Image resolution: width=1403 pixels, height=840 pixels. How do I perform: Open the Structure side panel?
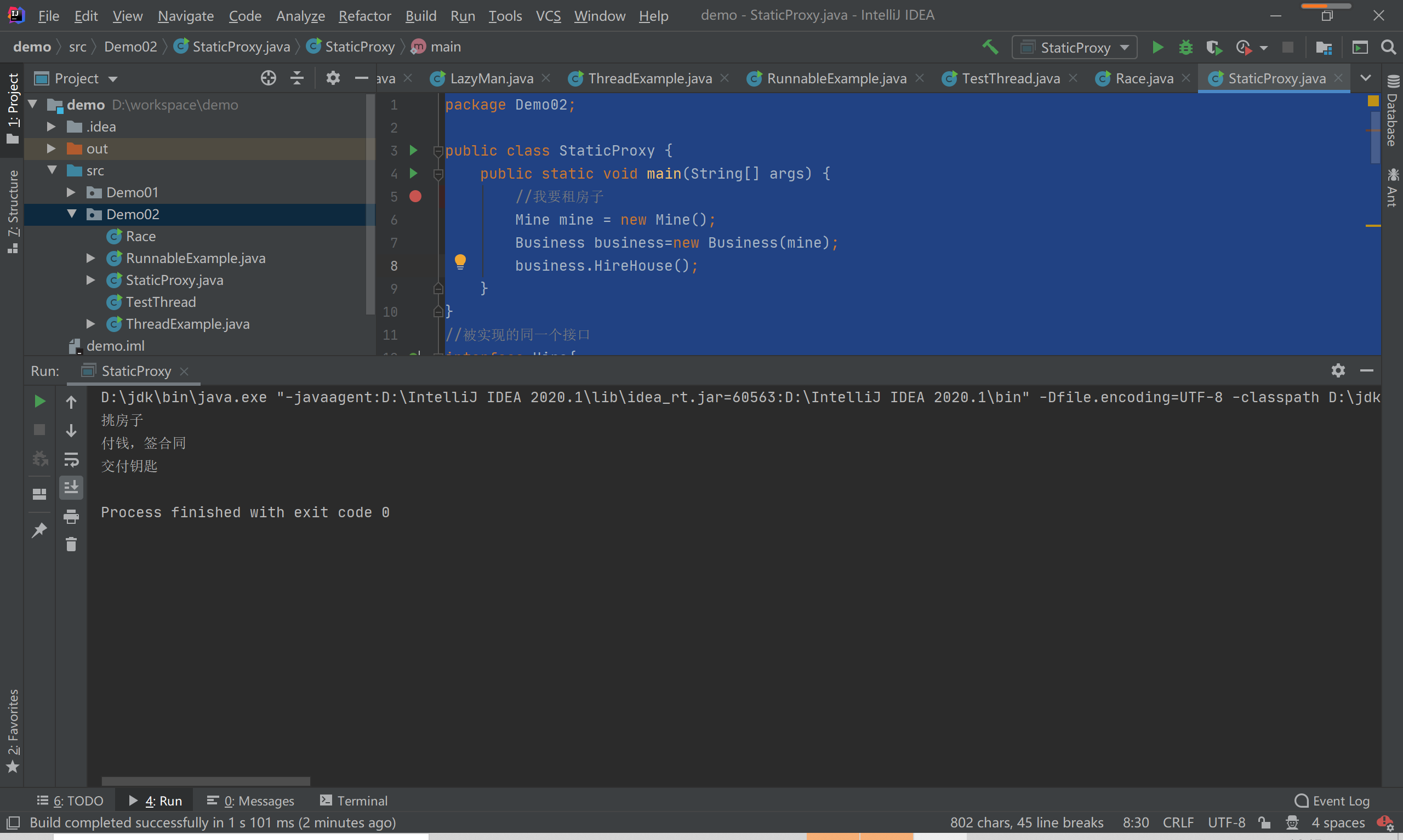13,211
